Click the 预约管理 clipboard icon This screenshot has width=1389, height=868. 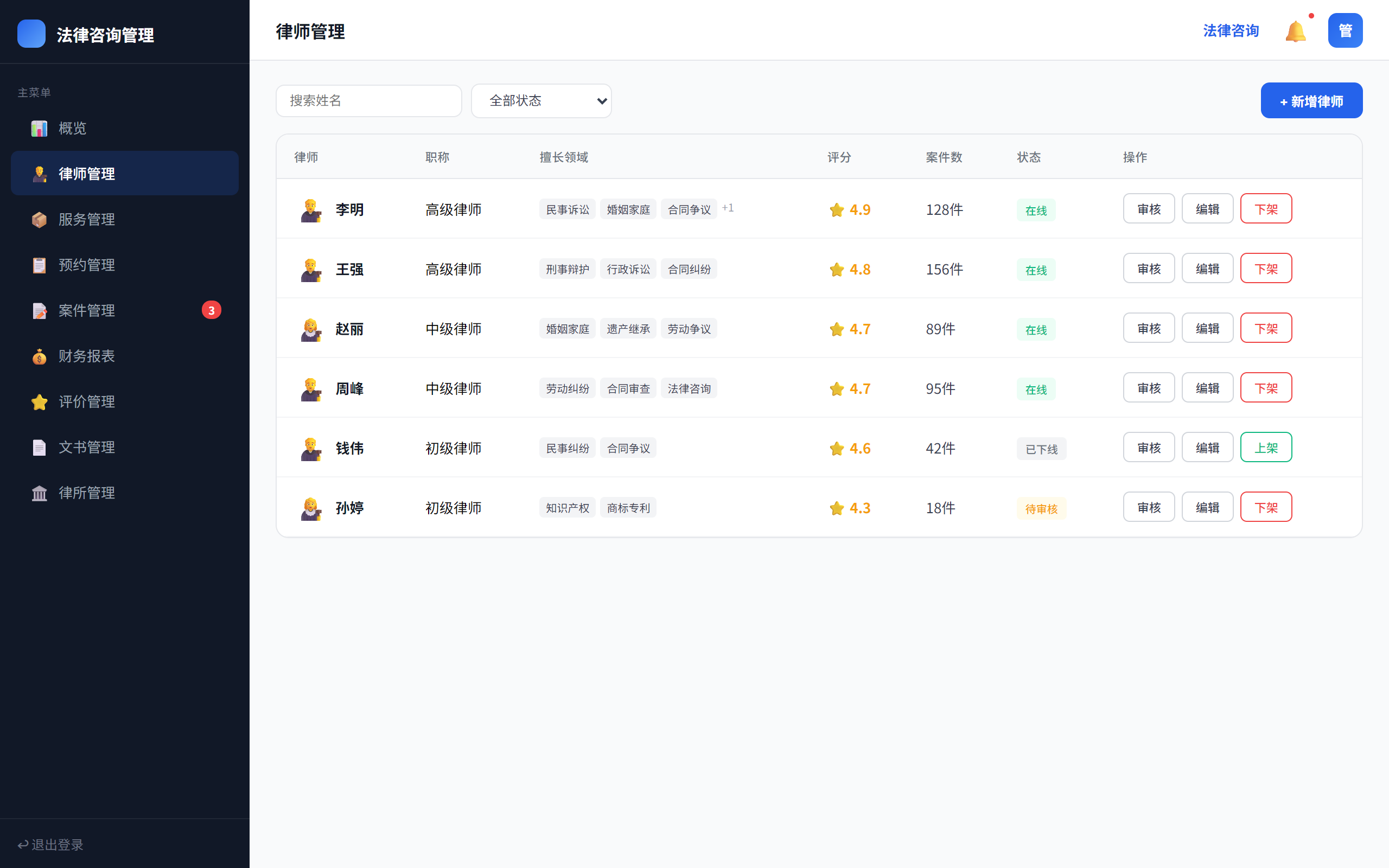pyautogui.click(x=39, y=265)
